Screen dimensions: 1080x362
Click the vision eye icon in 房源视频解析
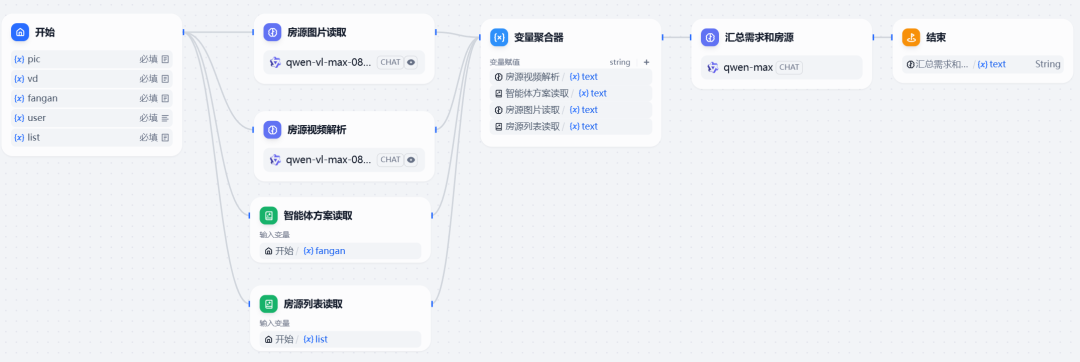[x=411, y=160]
